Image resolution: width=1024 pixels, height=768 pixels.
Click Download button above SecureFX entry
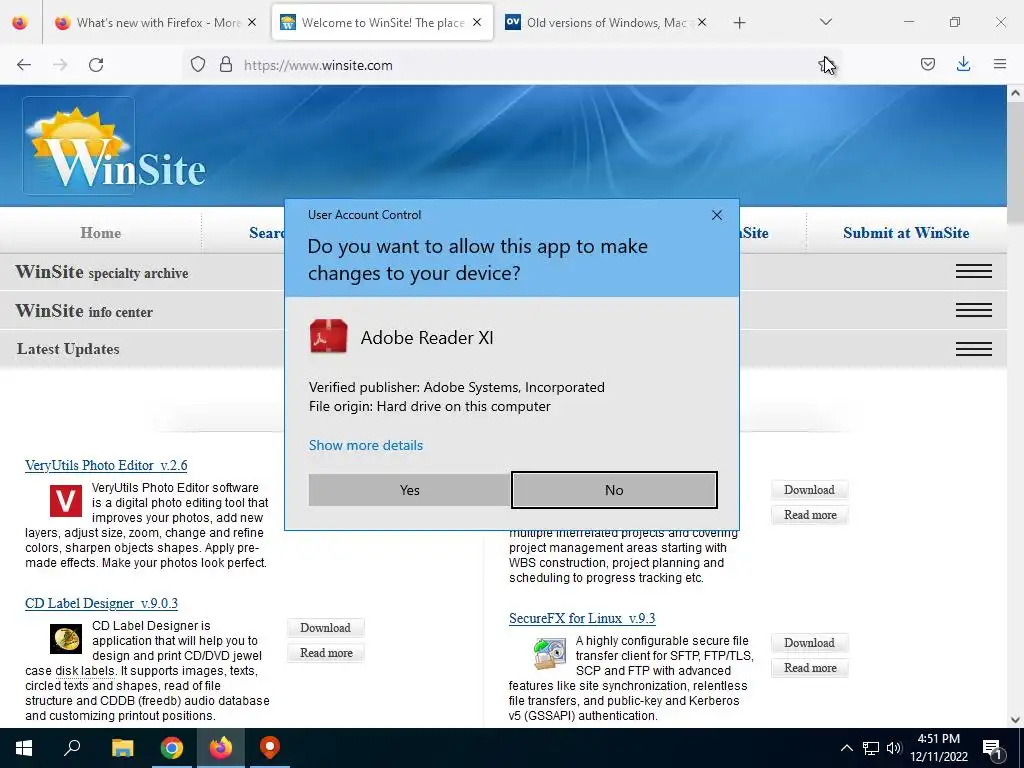(x=809, y=490)
